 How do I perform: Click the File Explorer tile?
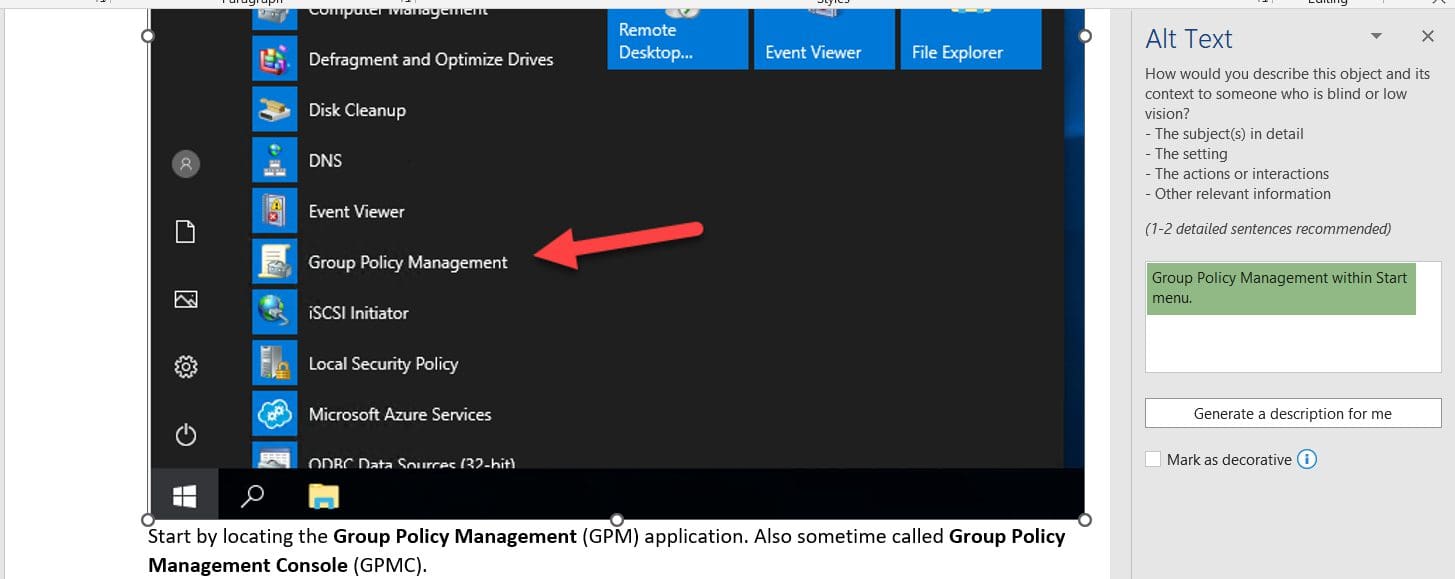[971, 39]
